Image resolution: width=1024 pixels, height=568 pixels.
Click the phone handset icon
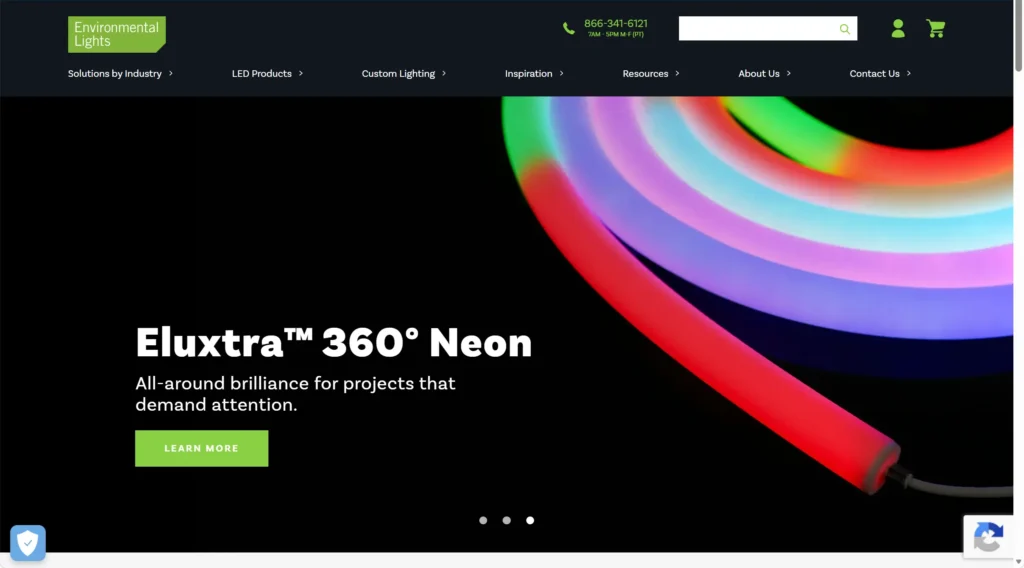pyautogui.click(x=569, y=29)
